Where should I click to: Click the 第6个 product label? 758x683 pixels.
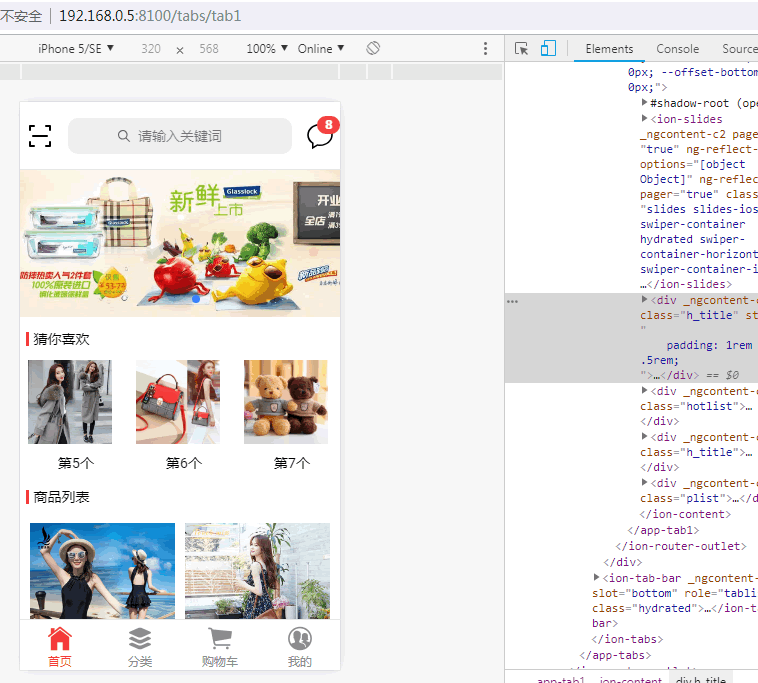184,463
